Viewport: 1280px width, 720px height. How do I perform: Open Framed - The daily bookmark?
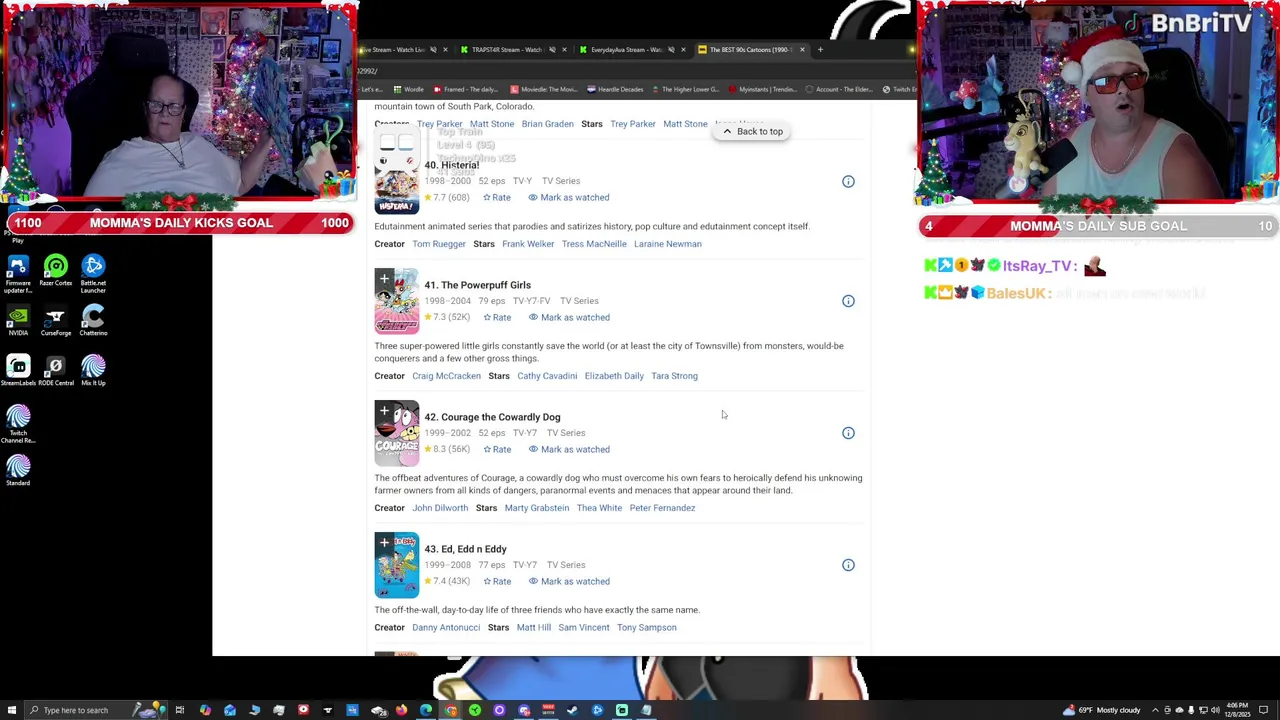tap(464, 89)
